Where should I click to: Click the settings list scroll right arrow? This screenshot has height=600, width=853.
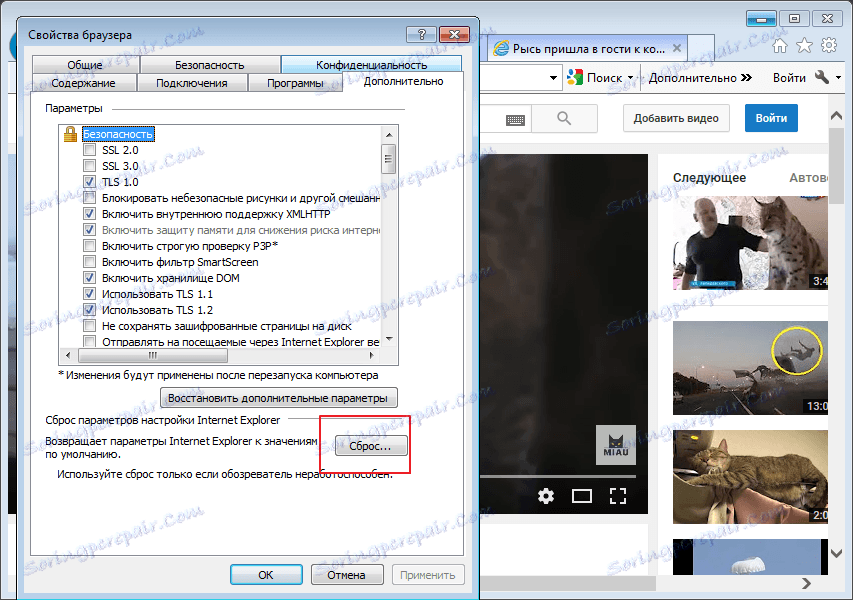click(x=372, y=355)
